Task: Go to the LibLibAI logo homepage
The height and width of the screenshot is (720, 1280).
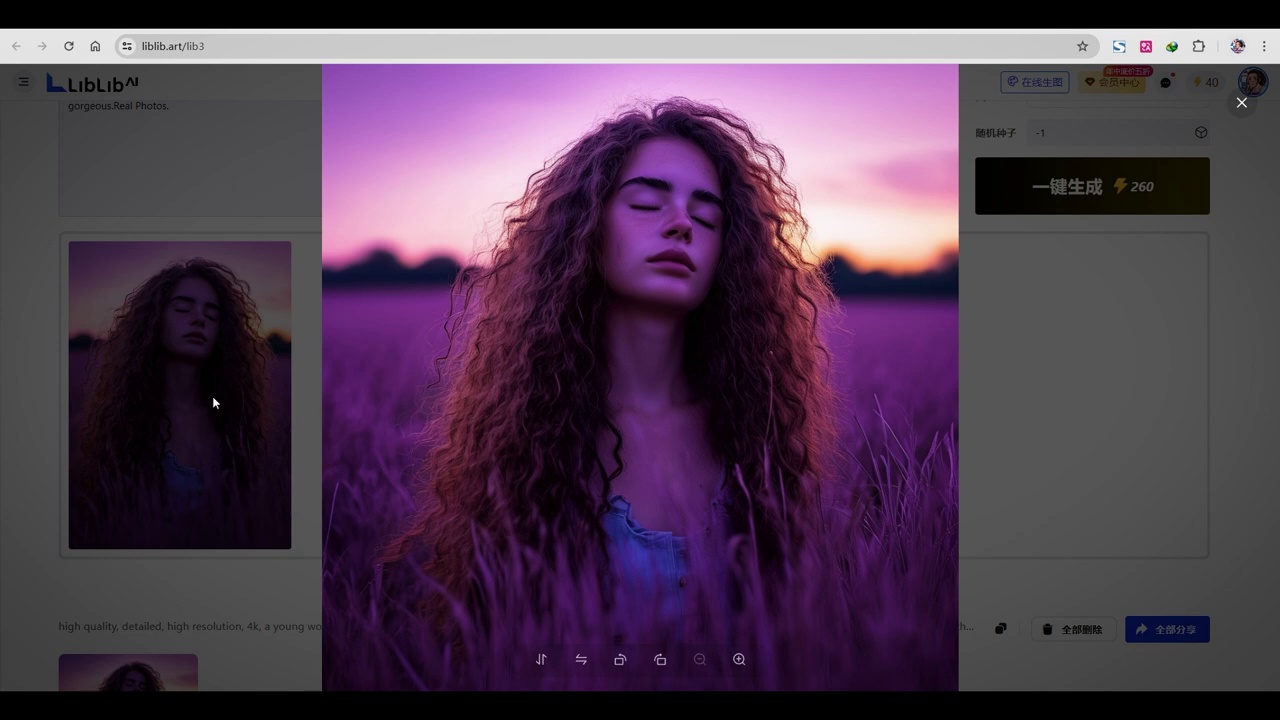Action: pos(93,83)
